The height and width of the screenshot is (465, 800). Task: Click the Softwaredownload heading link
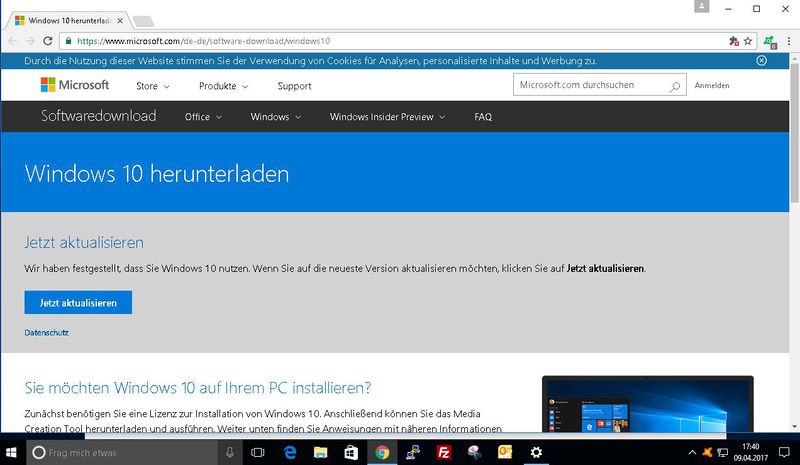(98, 116)
